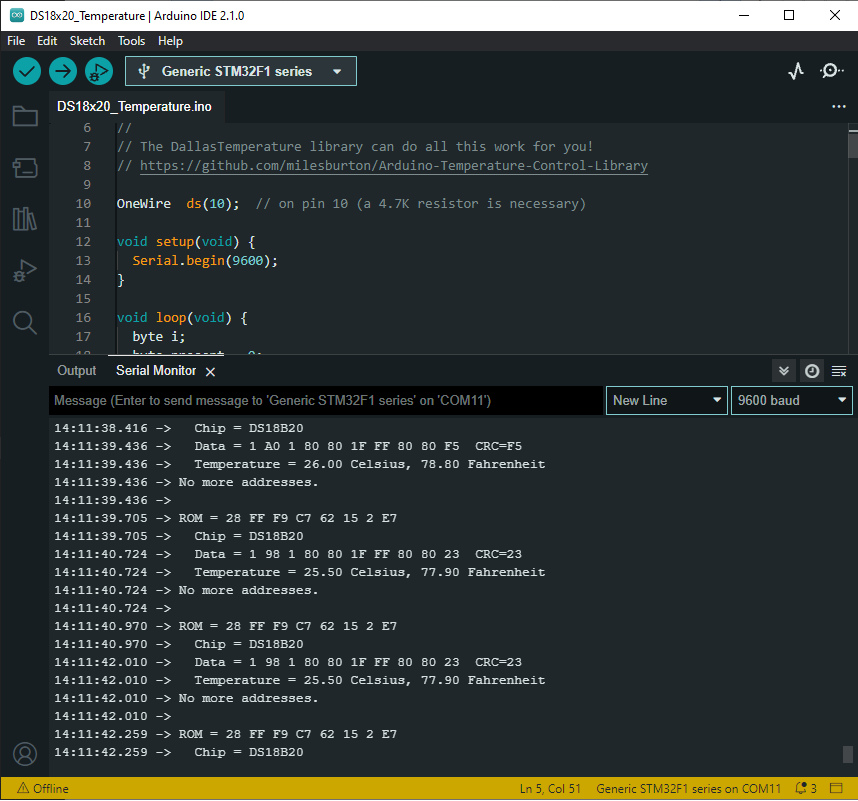Open the File menu
This screenshot has width=858, height=801.
pos(16,41)
